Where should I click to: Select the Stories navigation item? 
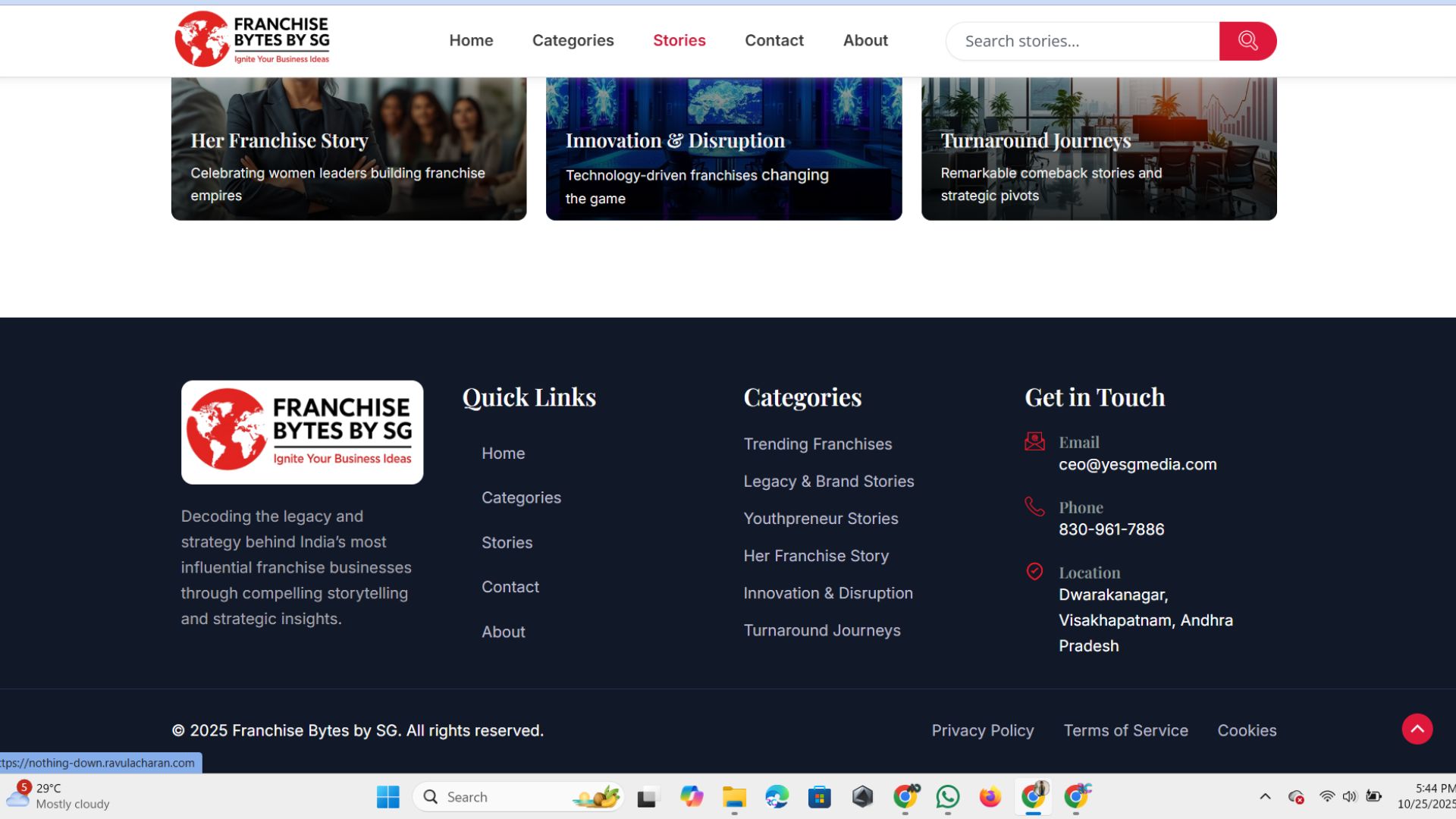click(x=679, y=40)
